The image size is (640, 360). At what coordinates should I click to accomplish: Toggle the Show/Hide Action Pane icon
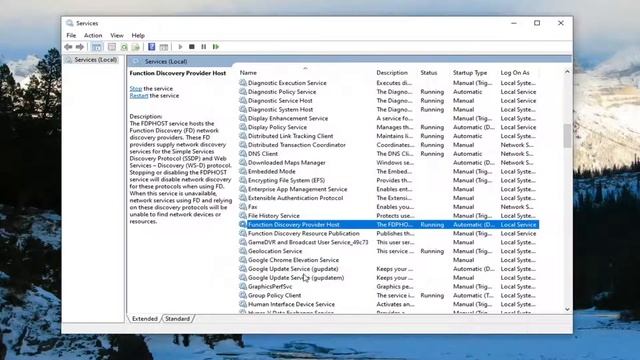point(164,47)
